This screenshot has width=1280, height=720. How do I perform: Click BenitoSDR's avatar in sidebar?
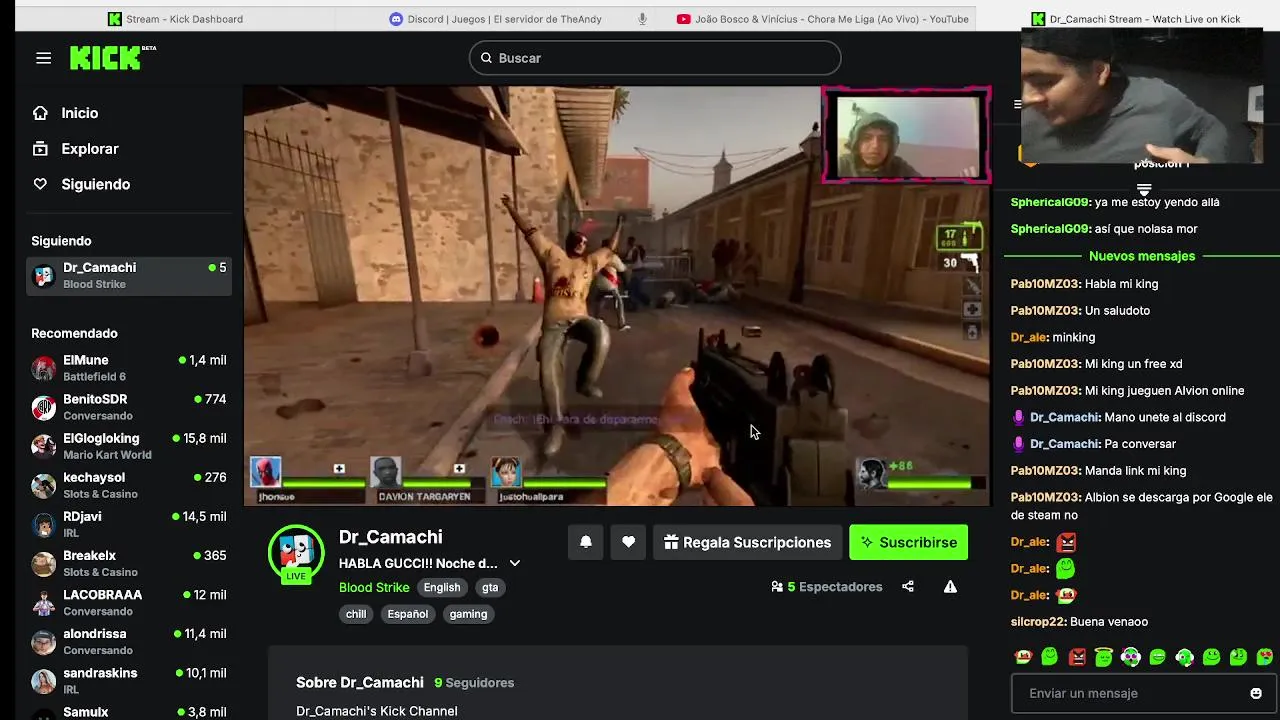pyautogui.click(x=43, y=407)
